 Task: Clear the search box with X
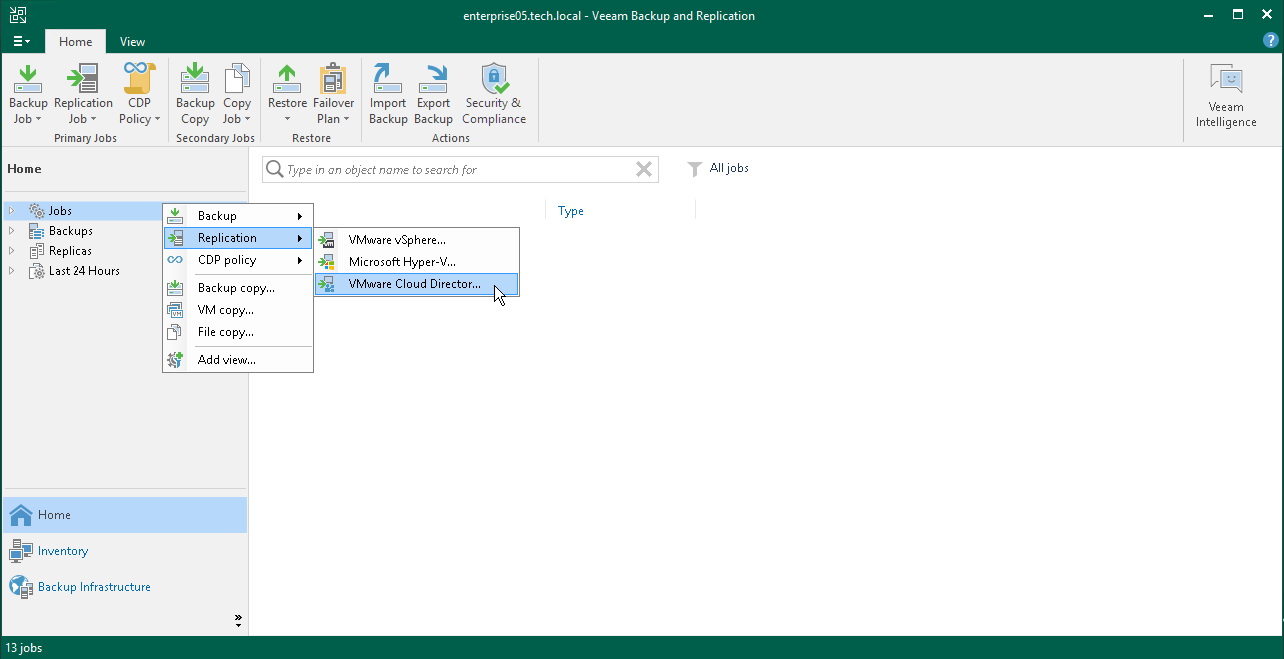tap(644, 170)
